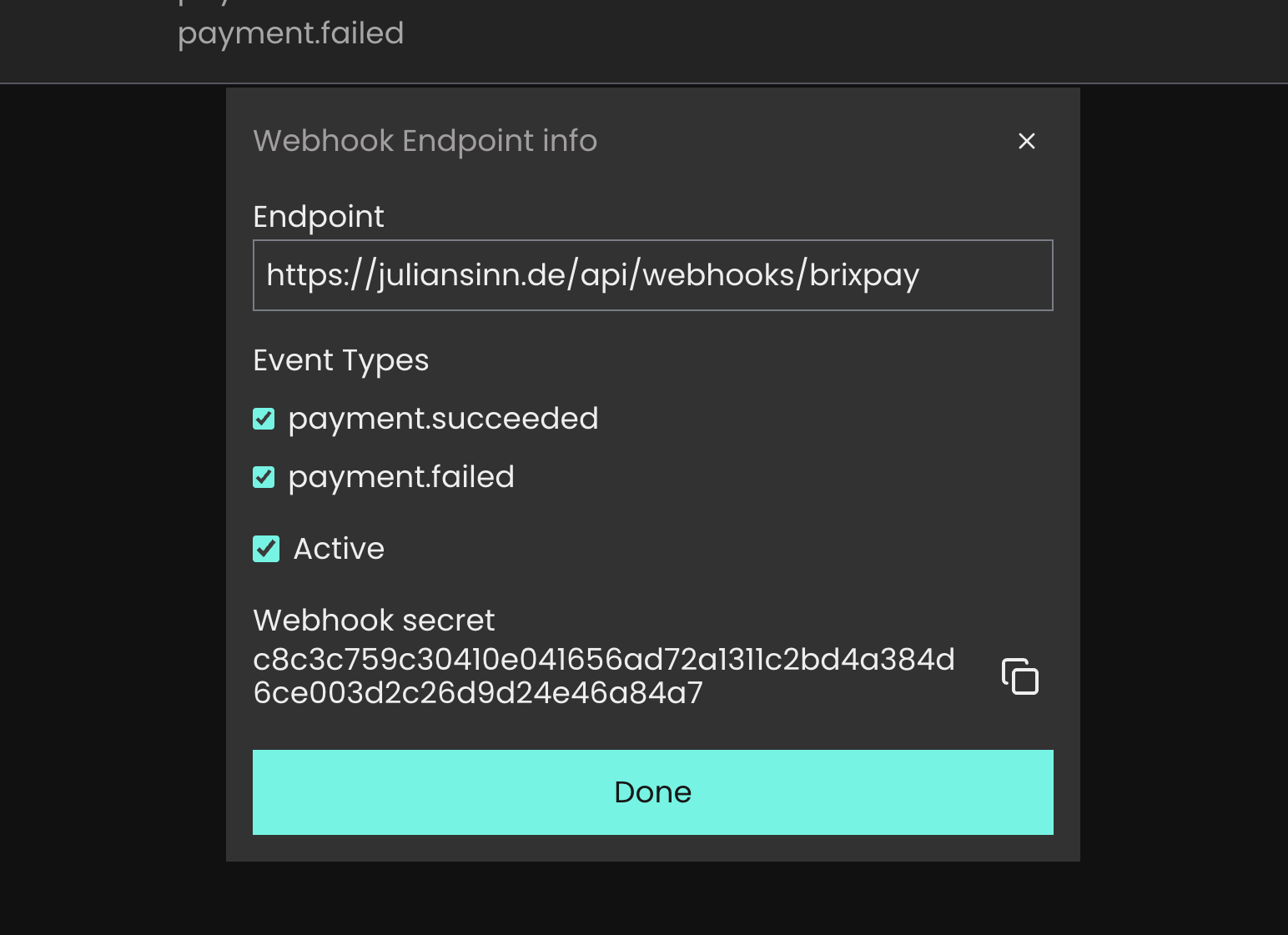Copy the webhook secret to clipboard
The width and height of the screenshot is (1288, 935).
[x=1020, y=676]
